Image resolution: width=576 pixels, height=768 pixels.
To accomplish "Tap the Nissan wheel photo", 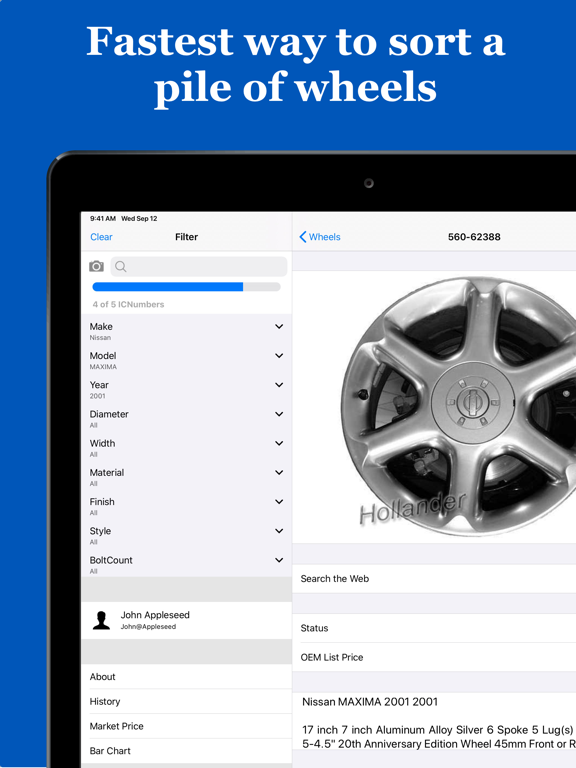I will 458,407.
